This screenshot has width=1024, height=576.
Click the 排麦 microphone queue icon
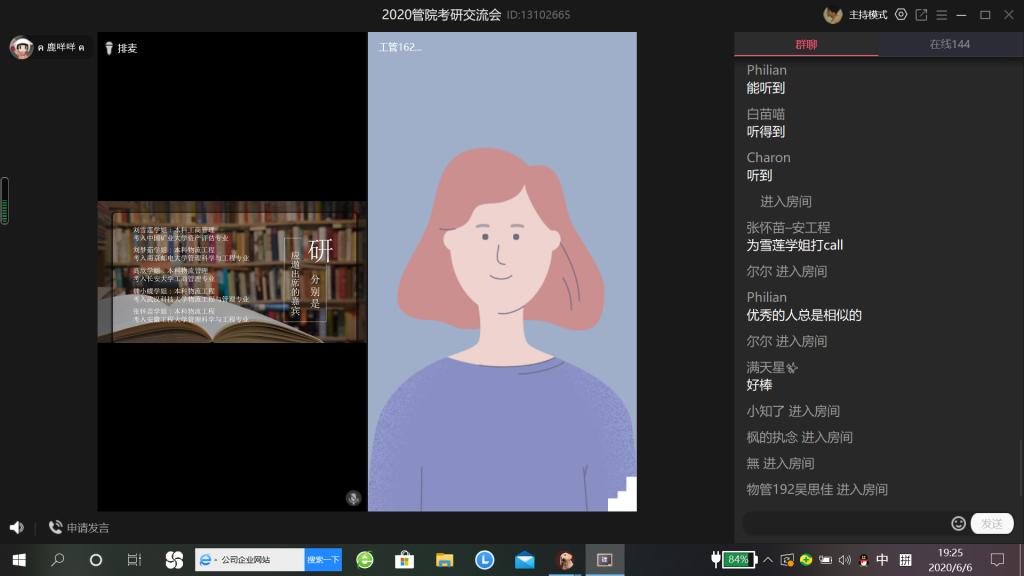click(x=109, y=48)
